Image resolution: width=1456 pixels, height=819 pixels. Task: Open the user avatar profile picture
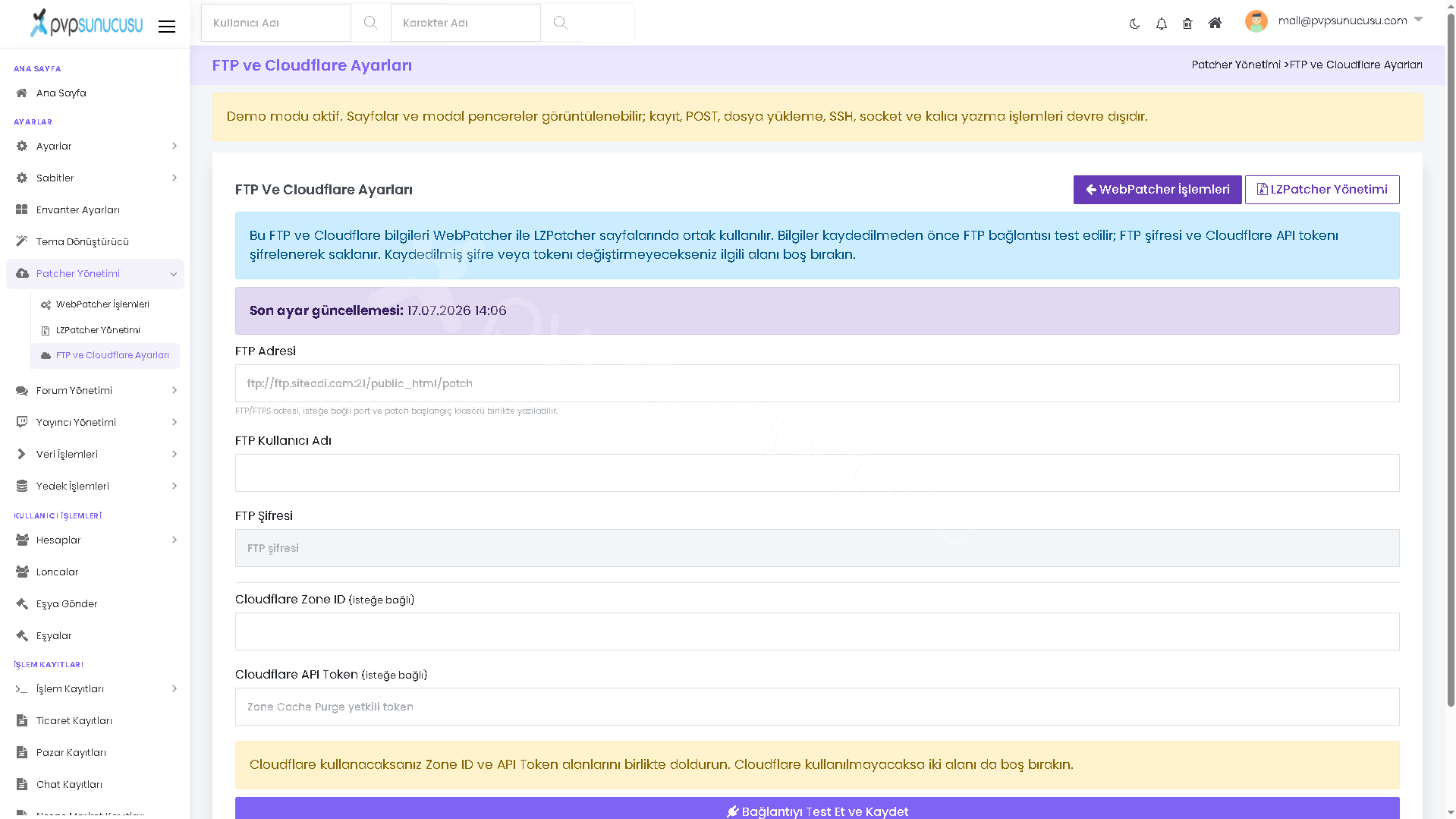click(x=1256, y=21)
